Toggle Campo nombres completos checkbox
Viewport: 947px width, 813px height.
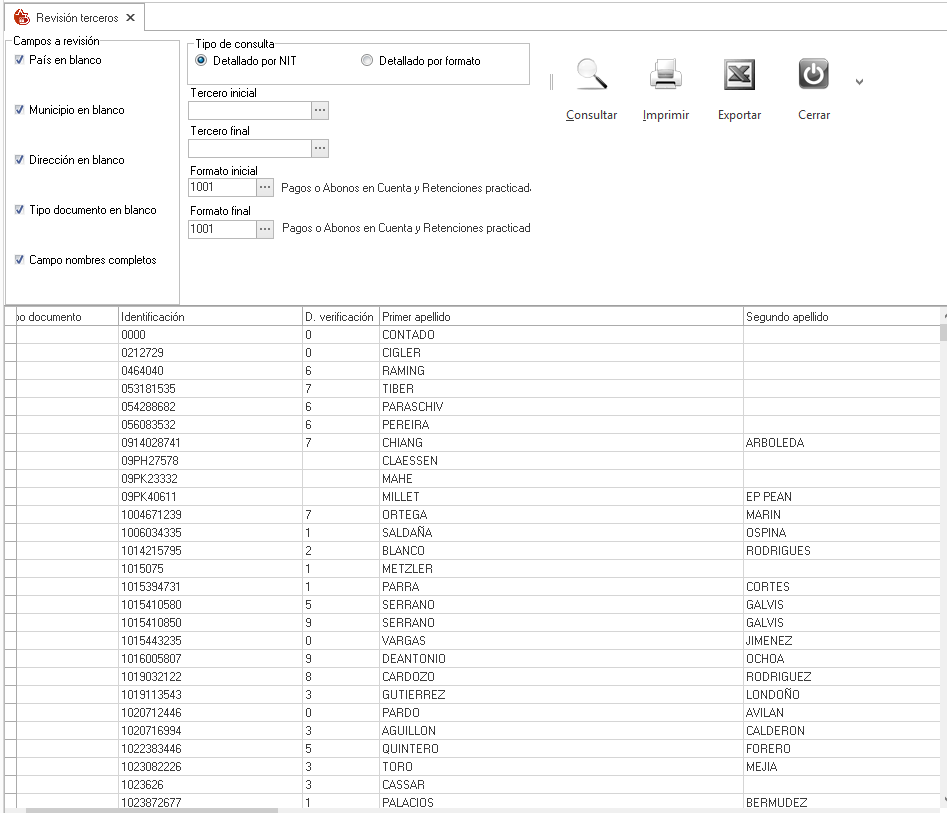click(x=20, y=260)
